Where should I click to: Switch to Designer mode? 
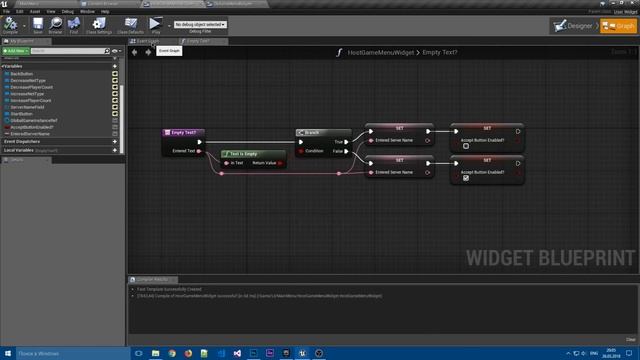[x=574, y=26]
